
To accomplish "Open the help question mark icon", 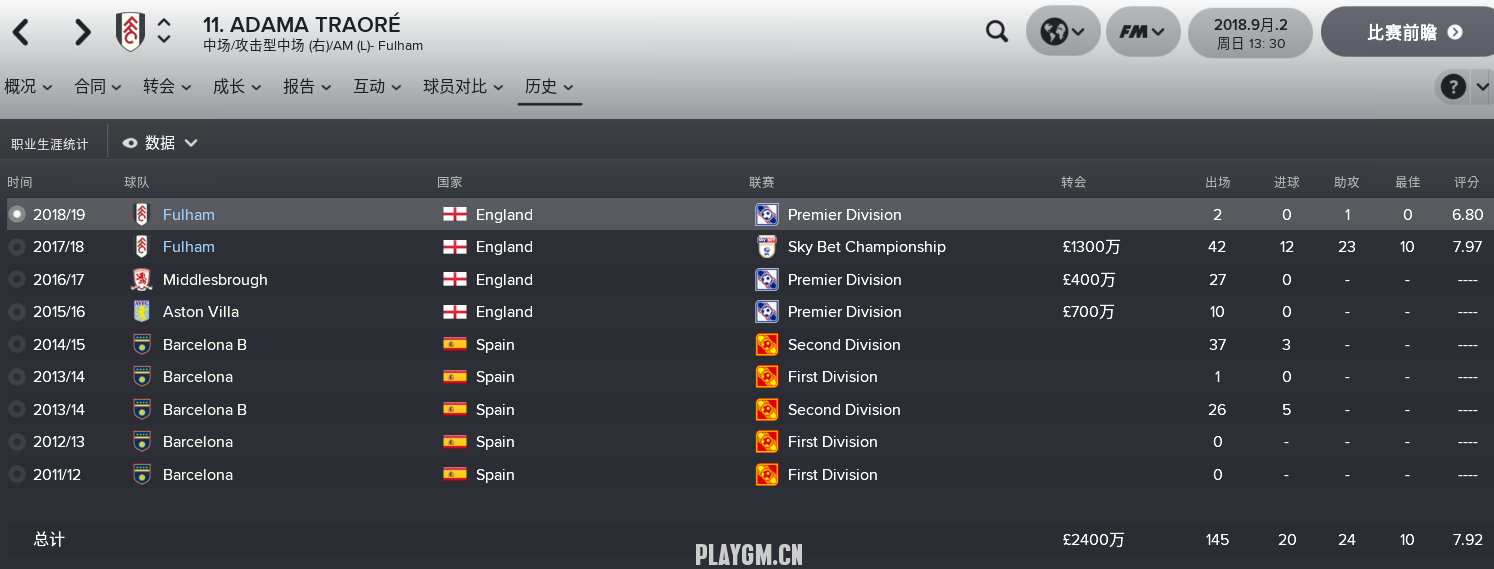I will (x=1453, y=87).
